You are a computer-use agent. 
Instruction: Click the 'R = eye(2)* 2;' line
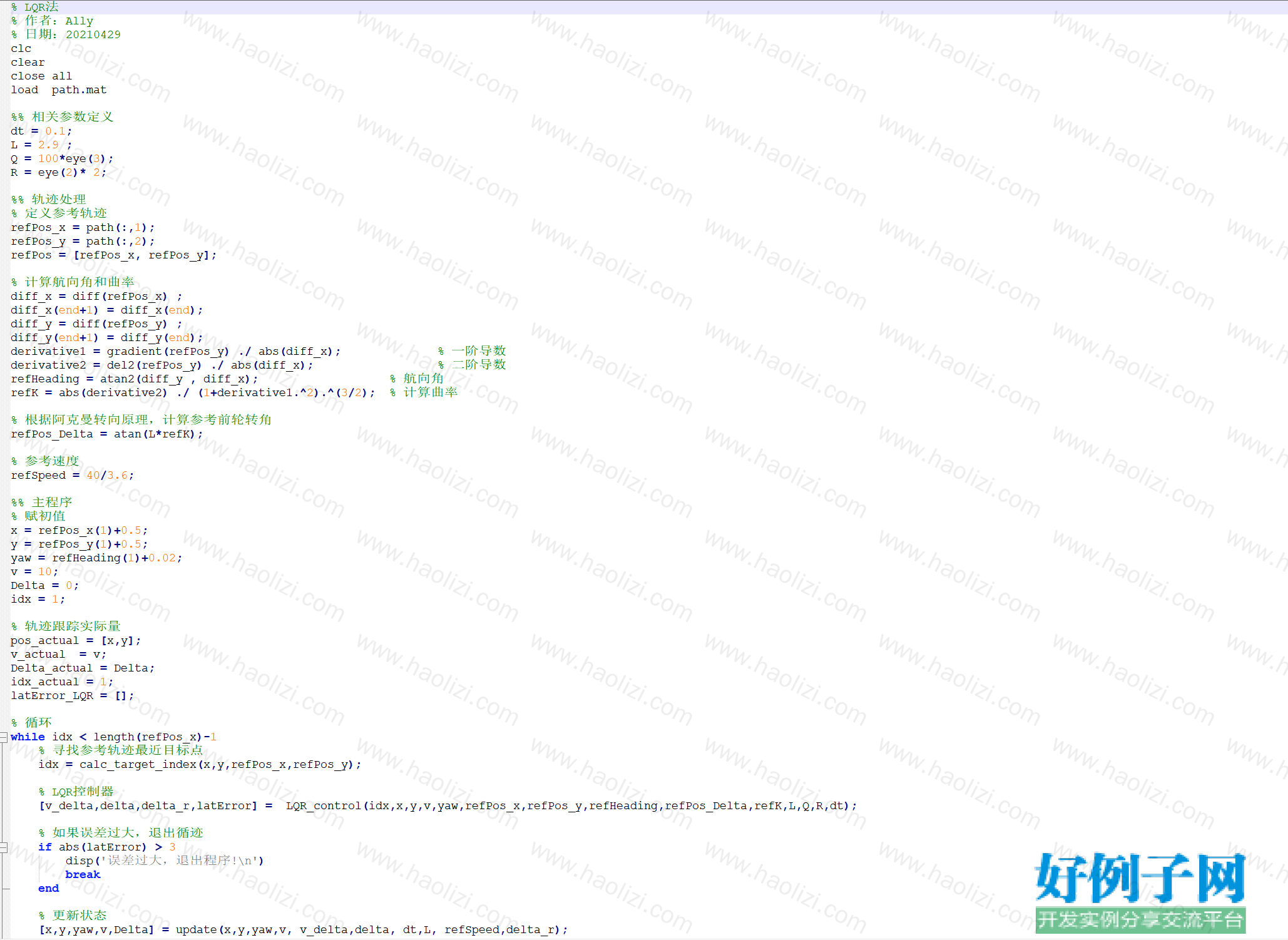coord(59,173)
